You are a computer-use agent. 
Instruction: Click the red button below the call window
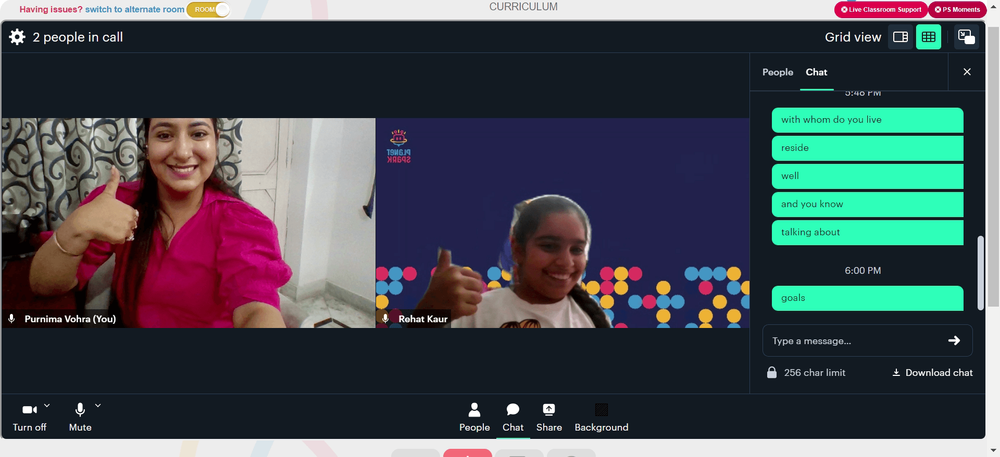(x=467, y=453)
